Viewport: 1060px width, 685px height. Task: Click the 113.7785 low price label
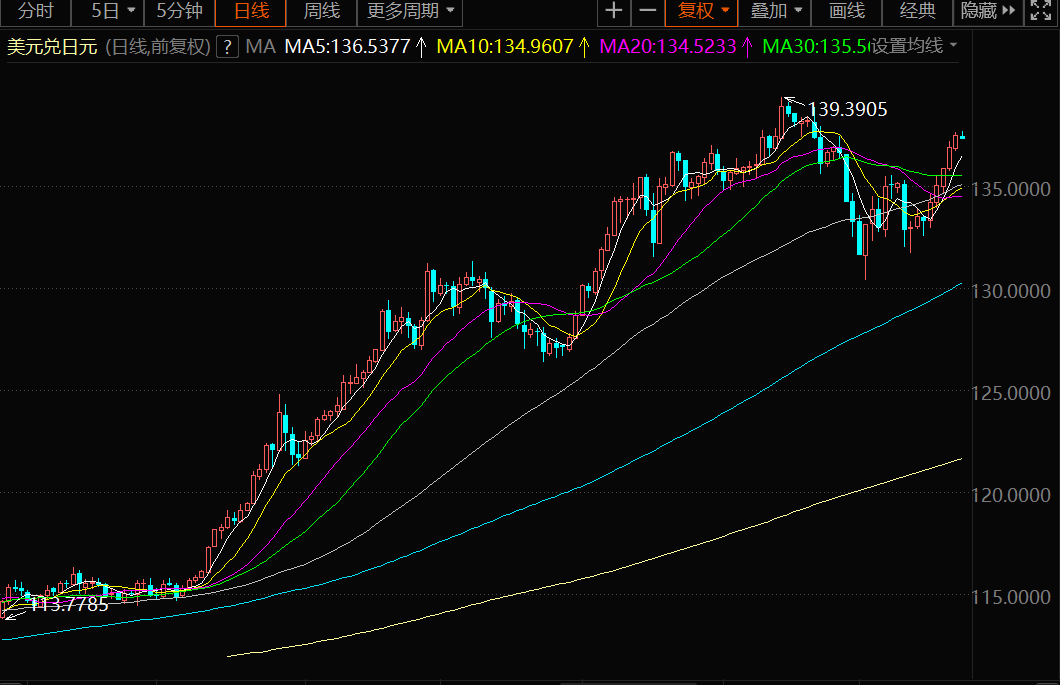69,605
